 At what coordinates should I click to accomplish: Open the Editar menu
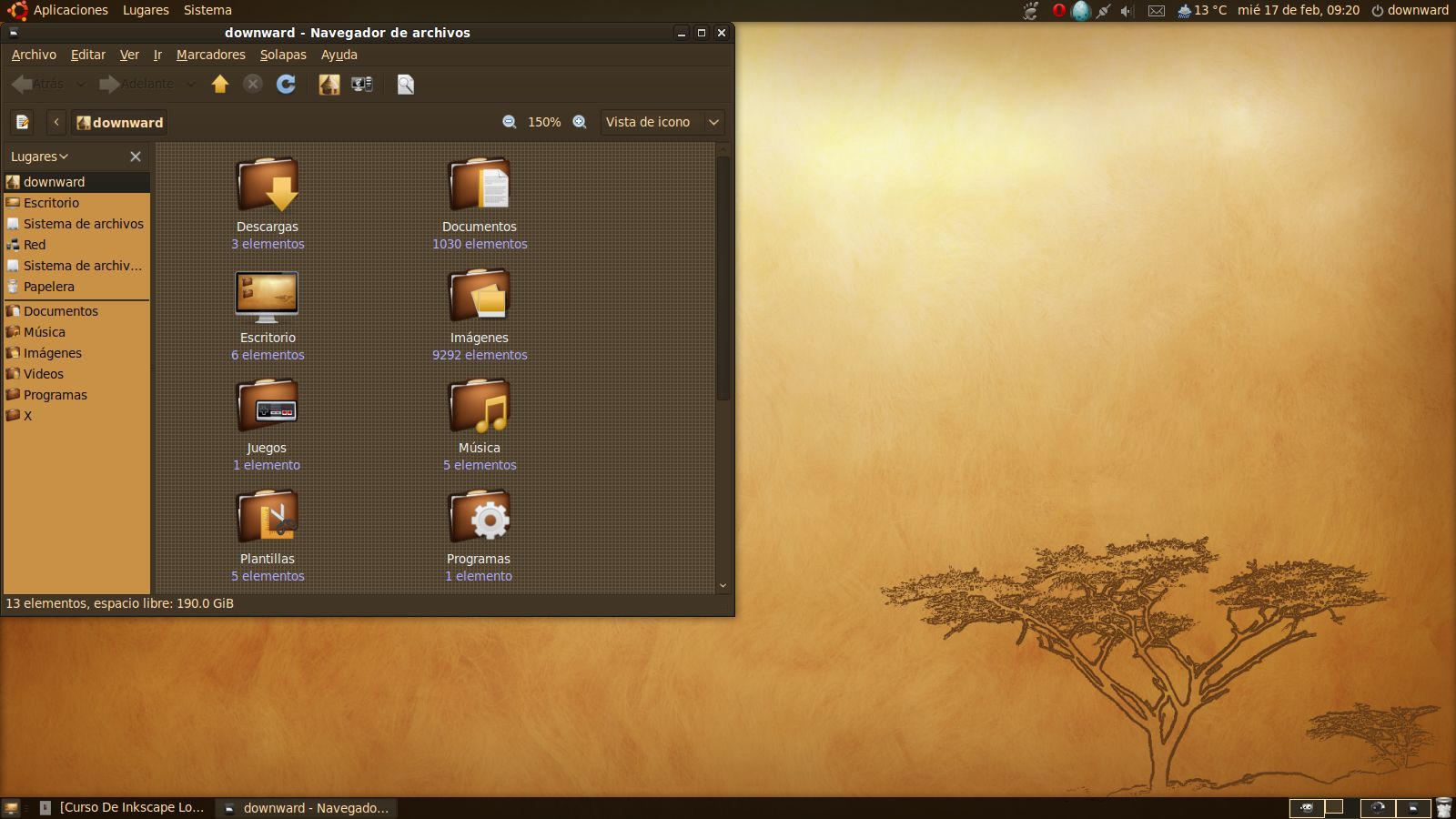click(x=88, y=55)
